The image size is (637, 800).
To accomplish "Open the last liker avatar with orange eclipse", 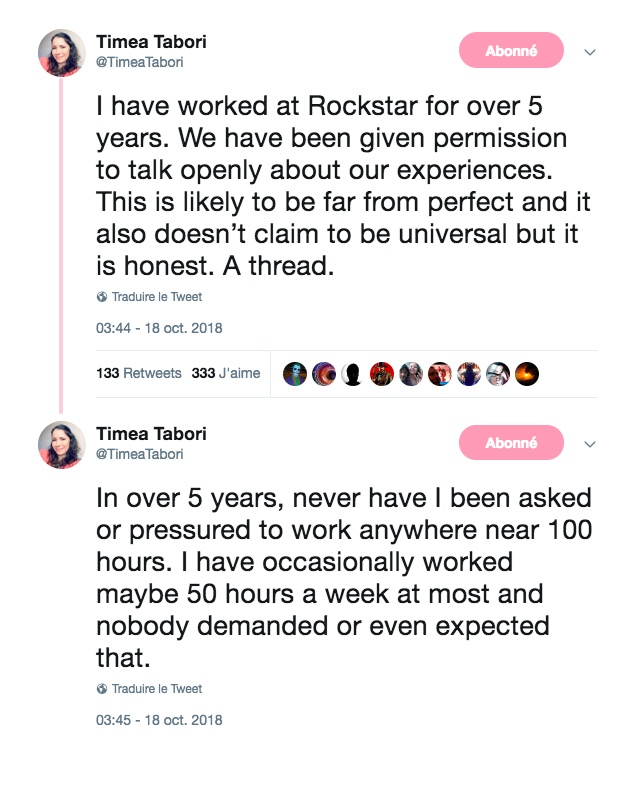I will point(527,374).
